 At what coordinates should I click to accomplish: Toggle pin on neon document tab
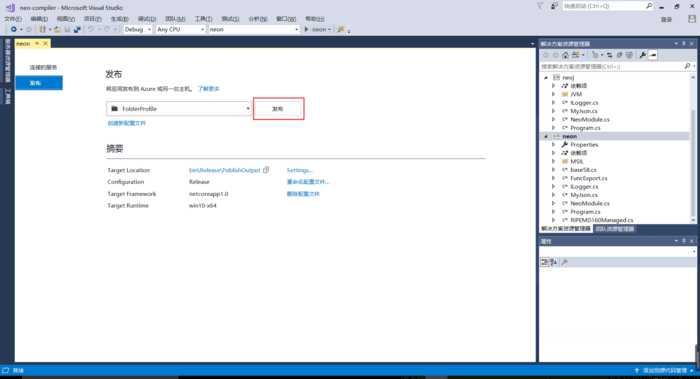point(37,43)
